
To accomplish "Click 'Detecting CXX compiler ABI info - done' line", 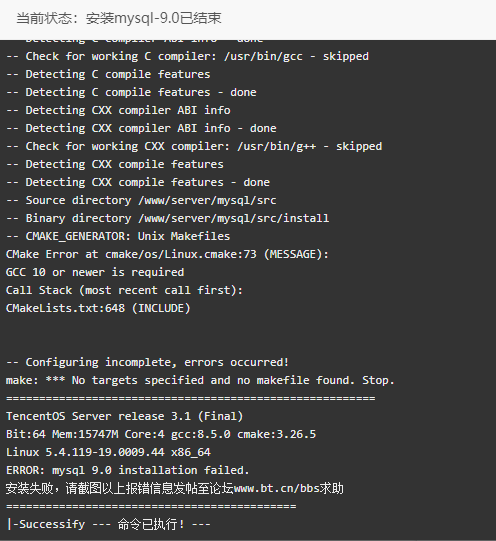I will (141, 128).
